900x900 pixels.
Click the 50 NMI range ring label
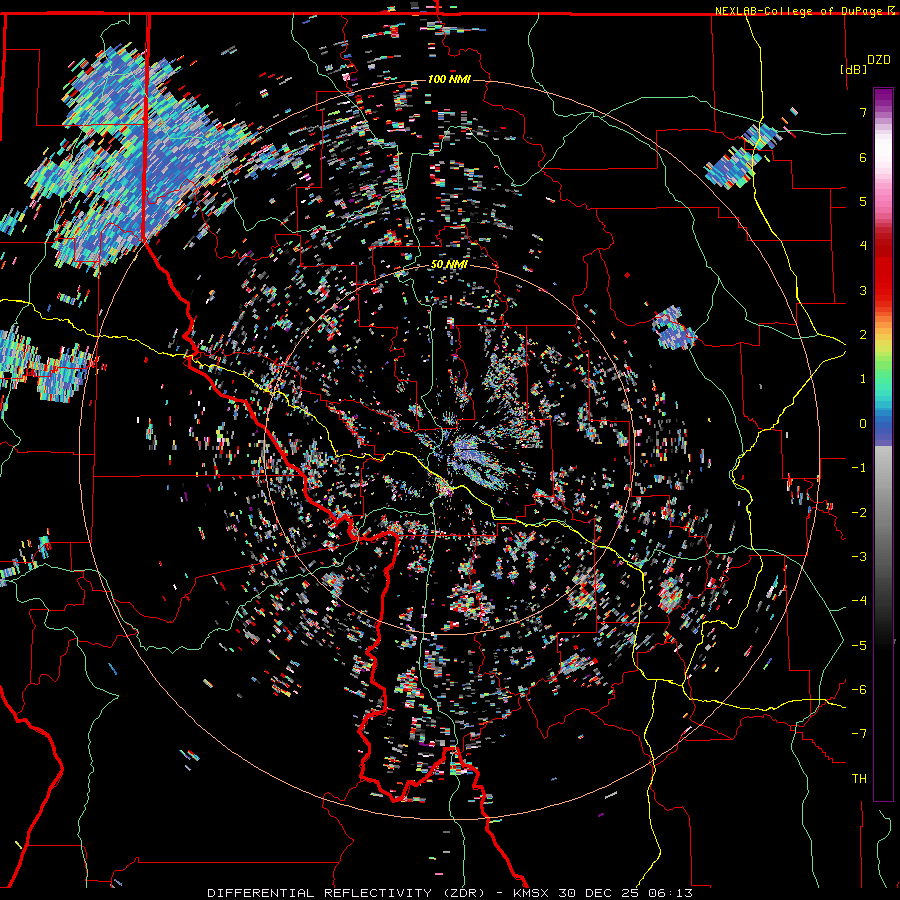(x=449, y=264)
